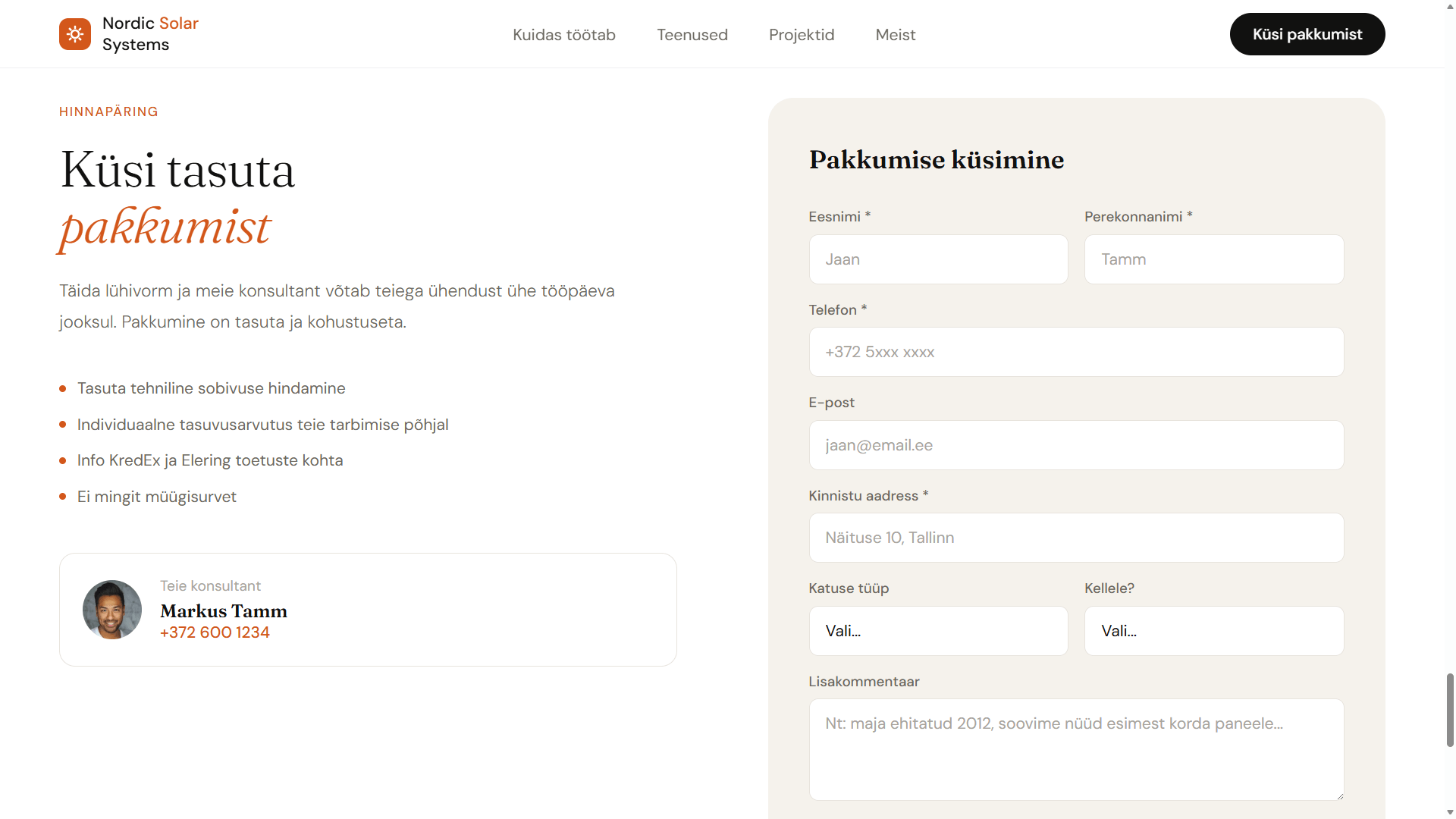Viewport: 1456px width, 819px height.
Task: Open the Kuidas töötab menu item
Action: click(563, 35)
